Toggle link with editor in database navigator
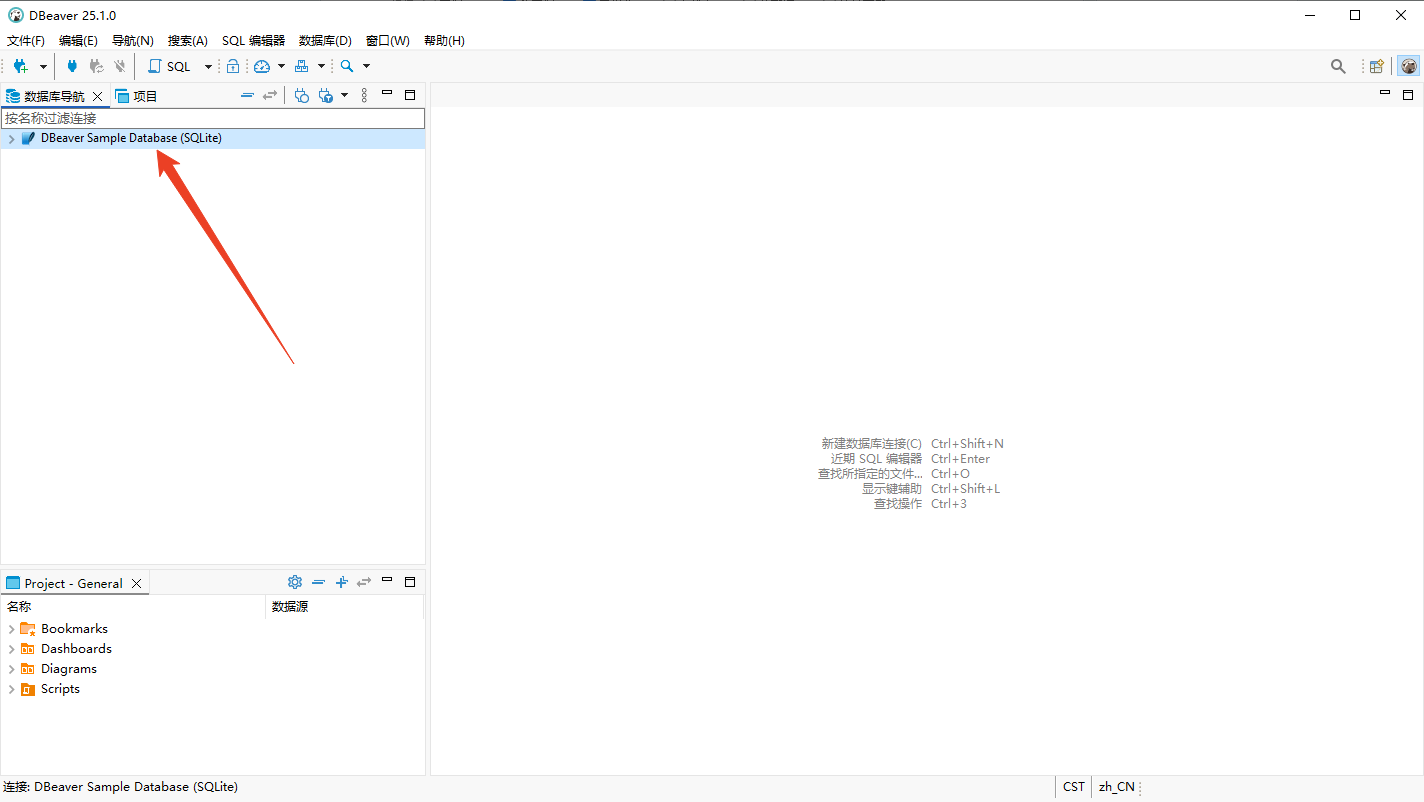The image size is (1424, 802). click(x=270, y=95)
